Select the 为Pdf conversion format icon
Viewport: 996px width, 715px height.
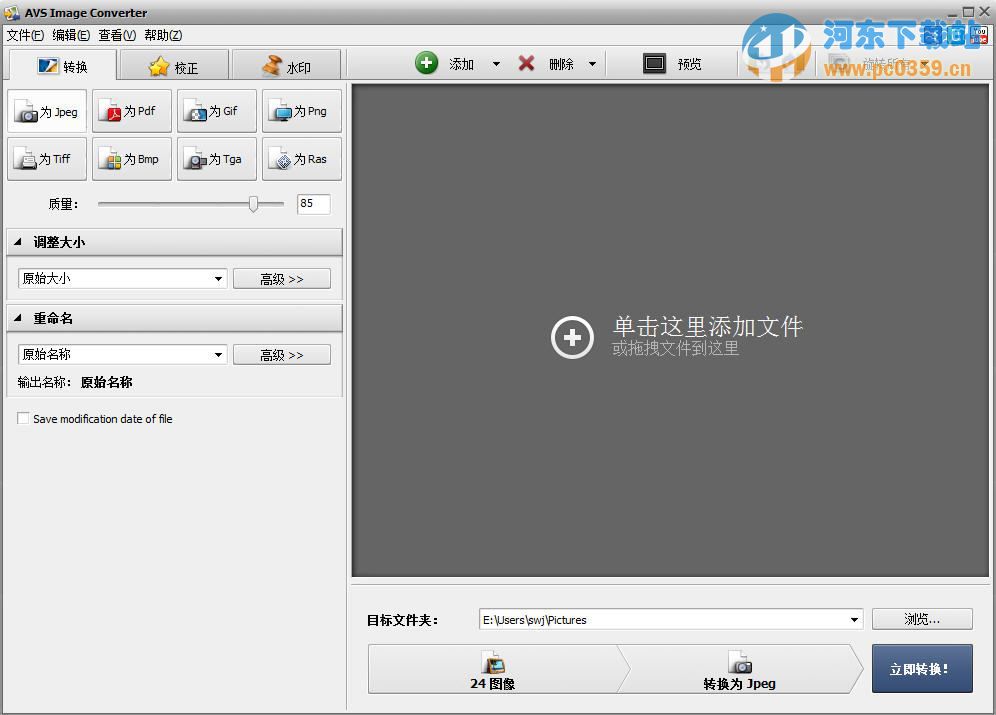[x=131, y=110]
